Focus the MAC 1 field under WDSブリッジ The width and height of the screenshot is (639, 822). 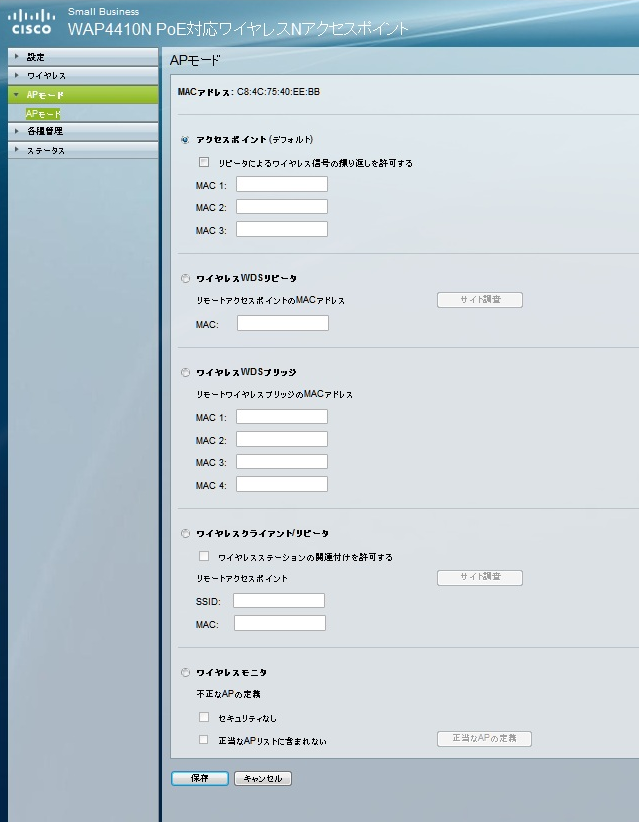[x=281, y=417]
